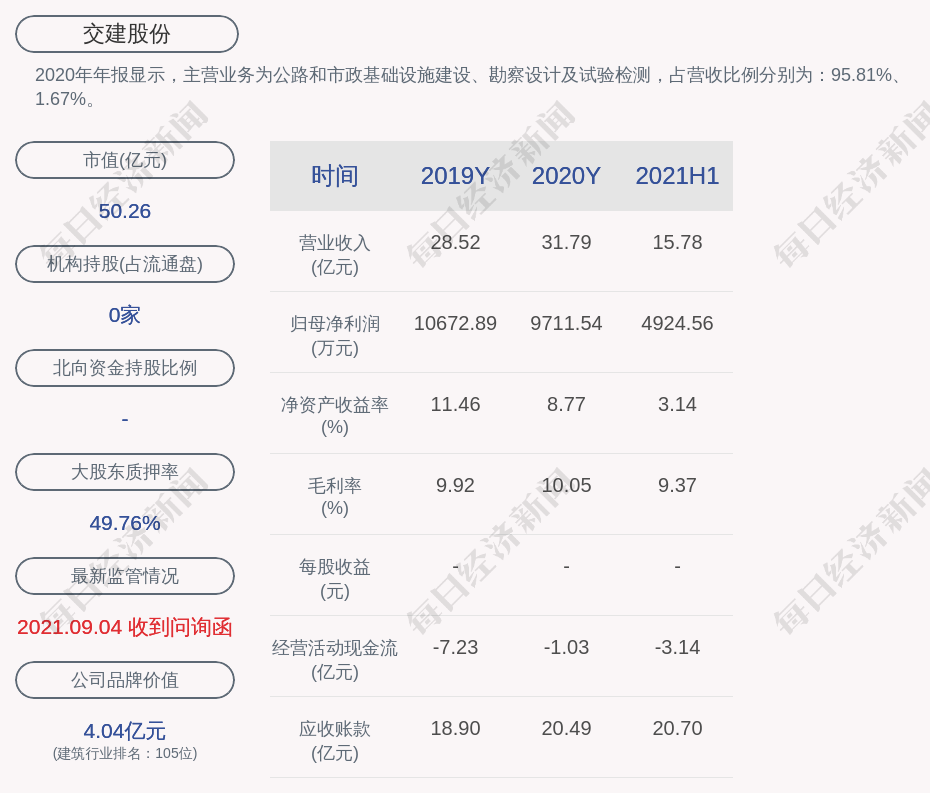930x793 pixels.
Task: Click net profit value 10672.89
Action: pyautogui.click(x=456, y=323)
